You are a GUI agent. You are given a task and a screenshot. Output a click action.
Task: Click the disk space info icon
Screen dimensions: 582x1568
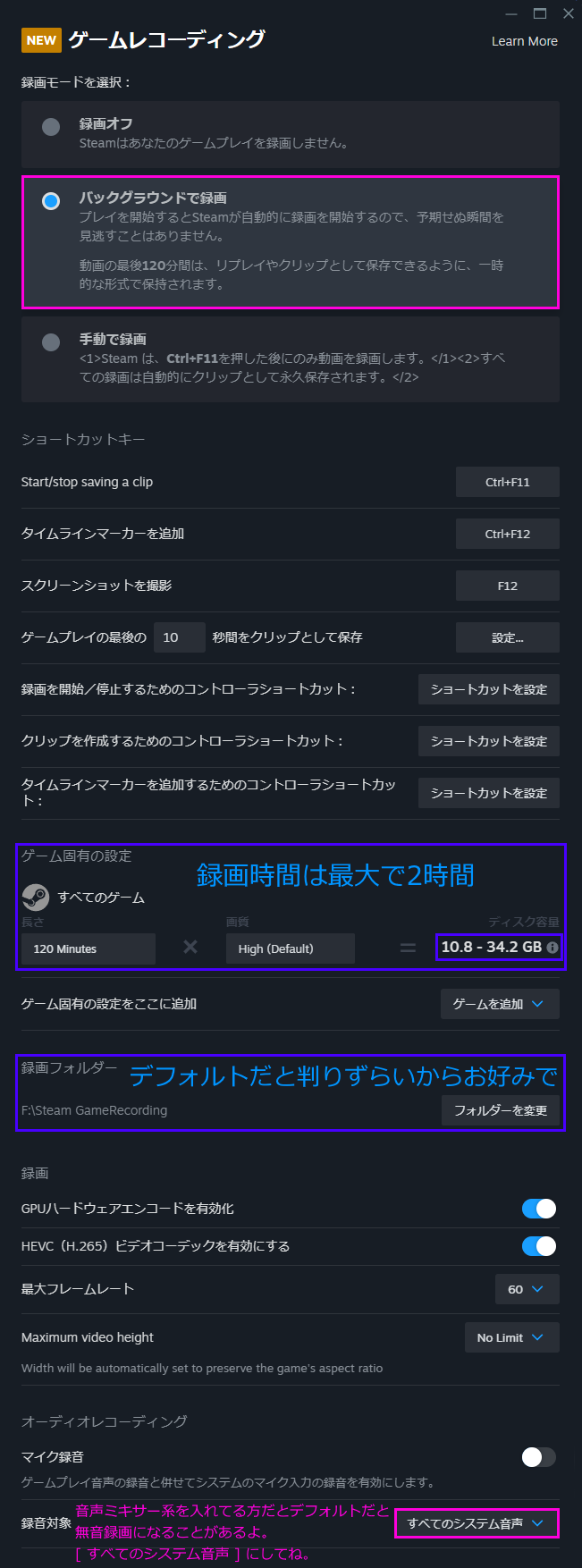click(552, 948)
